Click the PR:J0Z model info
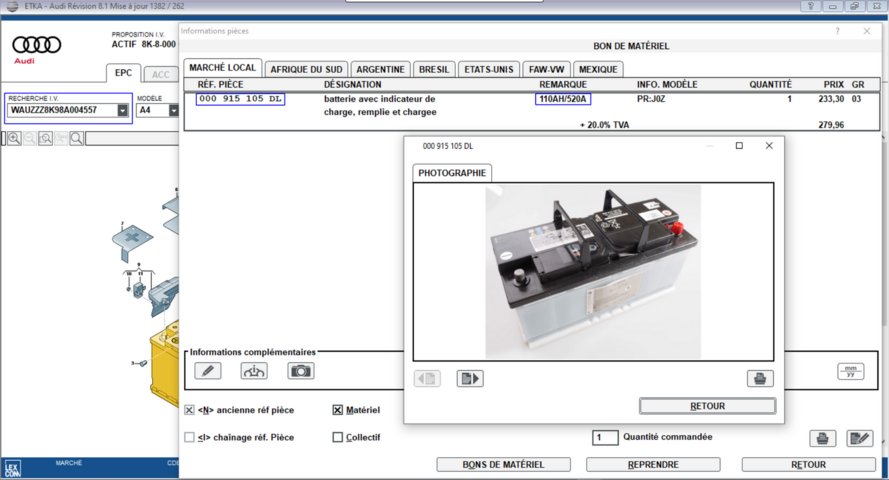The height and width of the screenshot is (480, 889). point(651,99)
